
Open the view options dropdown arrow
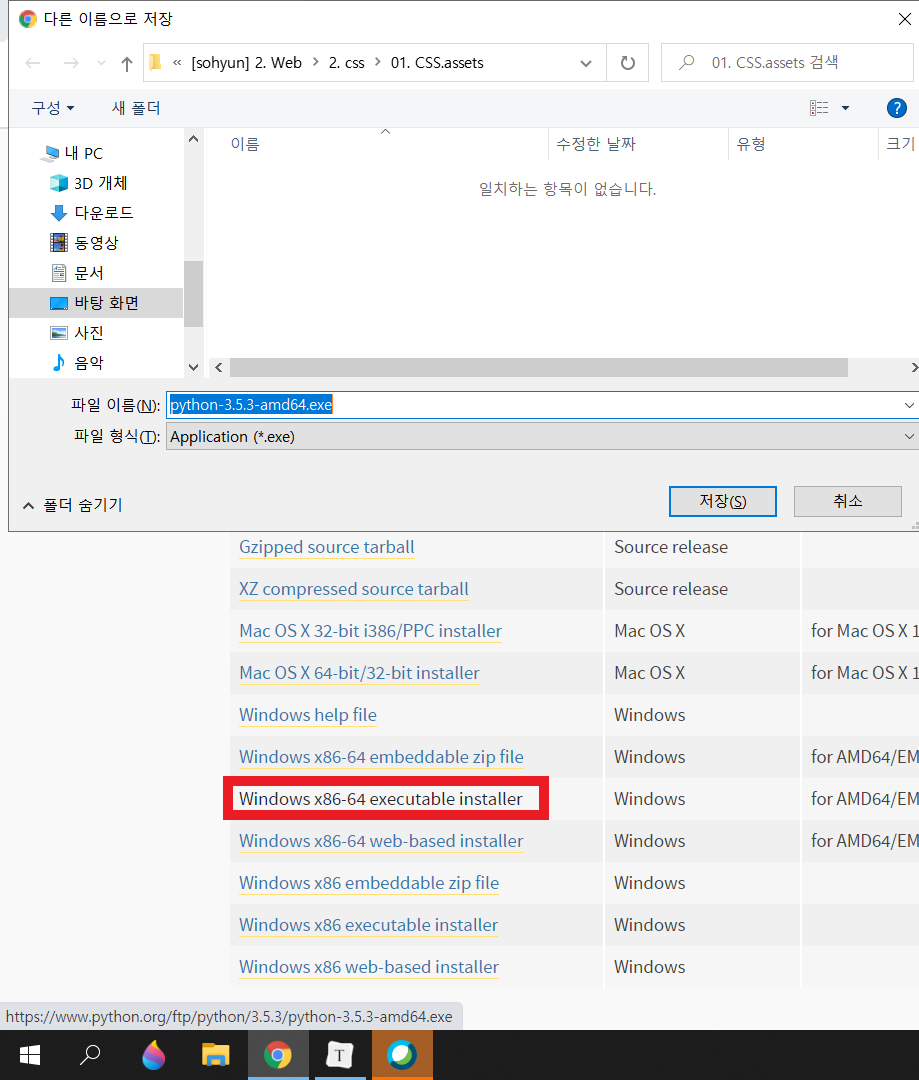point(845,108)
